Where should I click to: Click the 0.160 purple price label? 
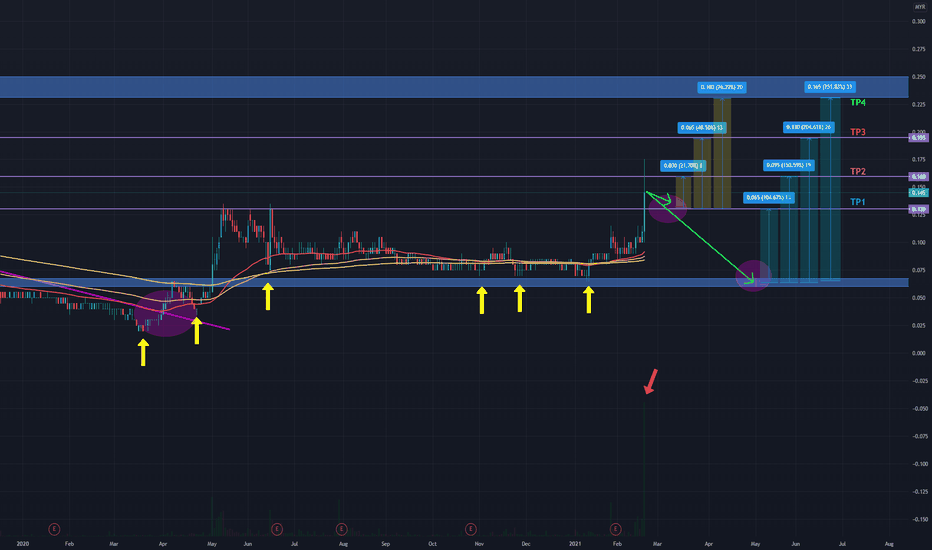pyautogui.click(x=918, y=177)
